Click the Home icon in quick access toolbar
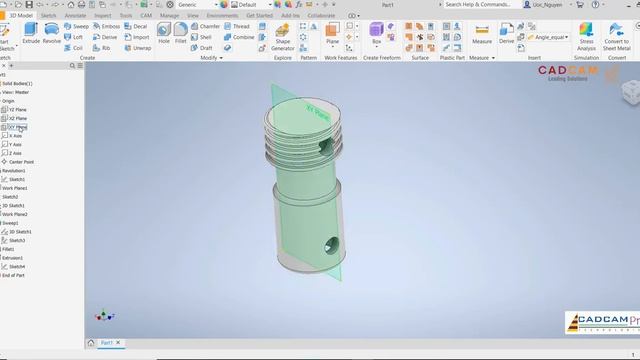 point(71,5)
